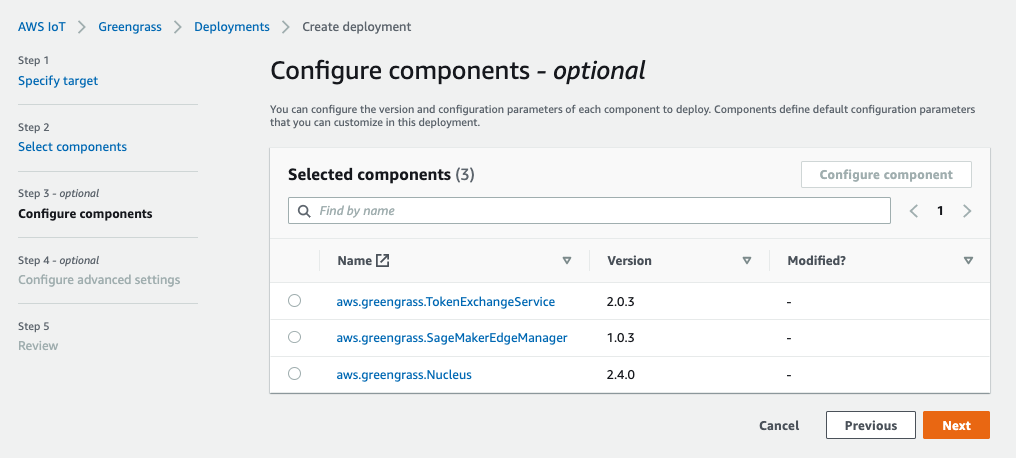1016x458 pixels.
Task: Click version 1.0.3 cell
Action: (621, 338)
